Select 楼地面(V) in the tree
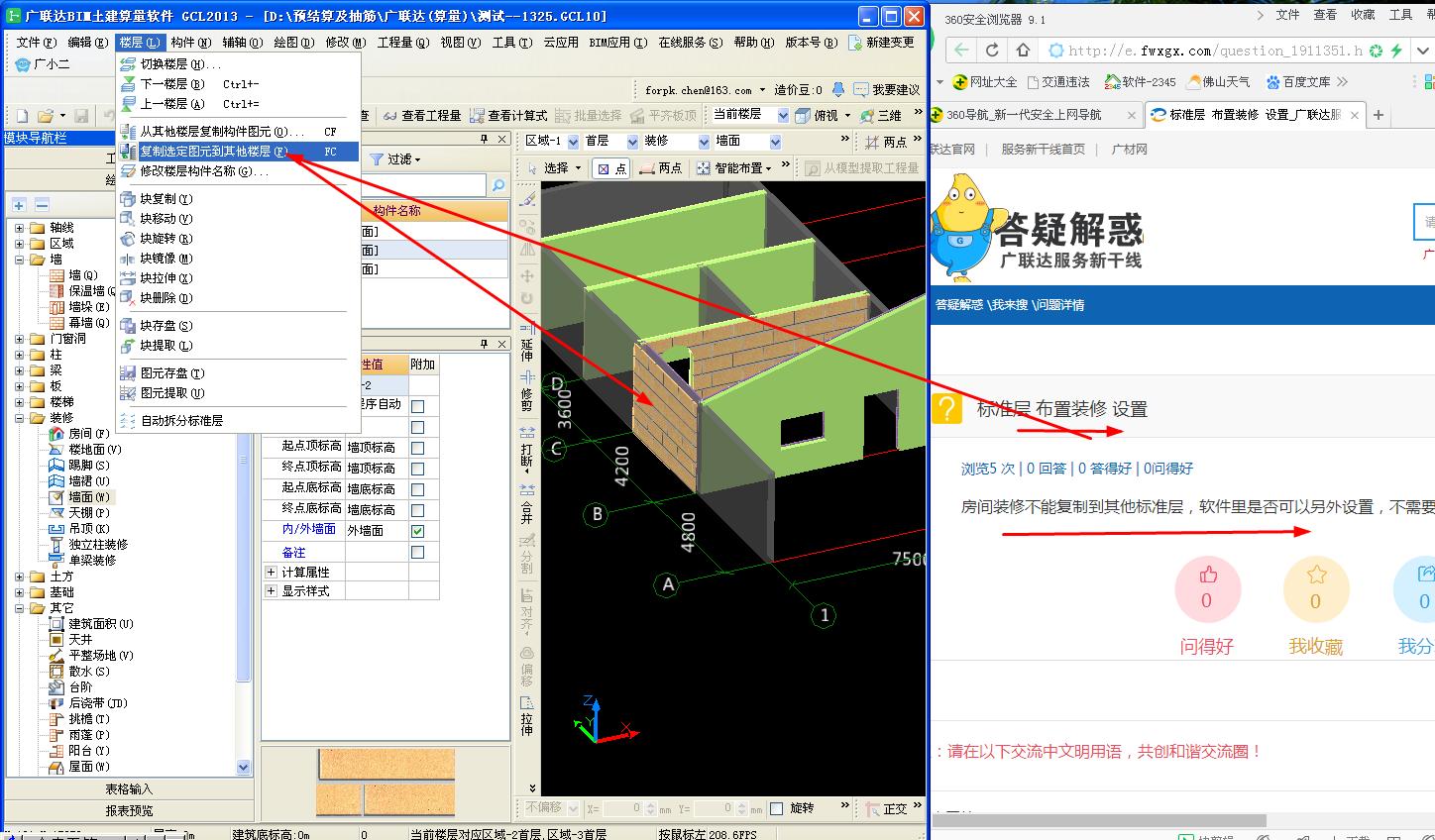Viewport: 1435px width, 840px height. (86, 450)
